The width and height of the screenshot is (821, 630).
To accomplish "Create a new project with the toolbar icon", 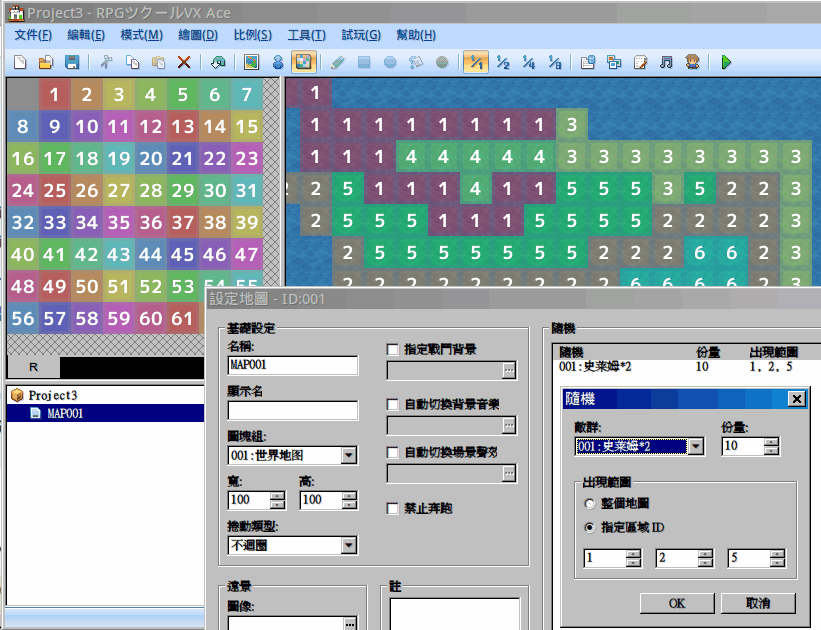I will pyautogui.click(x=20, y=62).
